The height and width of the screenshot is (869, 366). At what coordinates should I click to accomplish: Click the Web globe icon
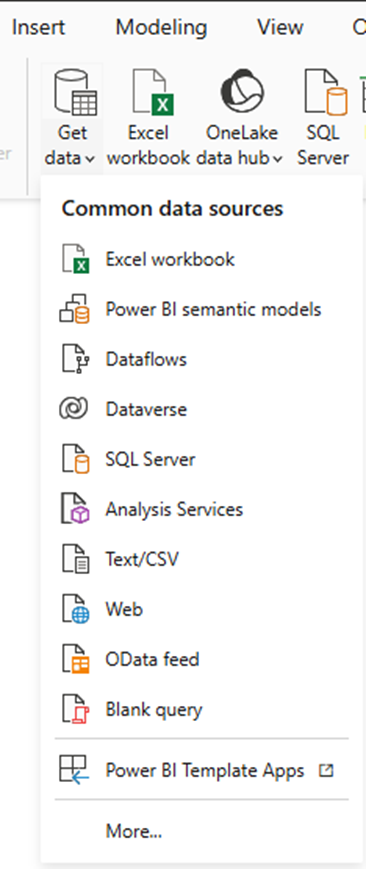click(x=75, y=610)
